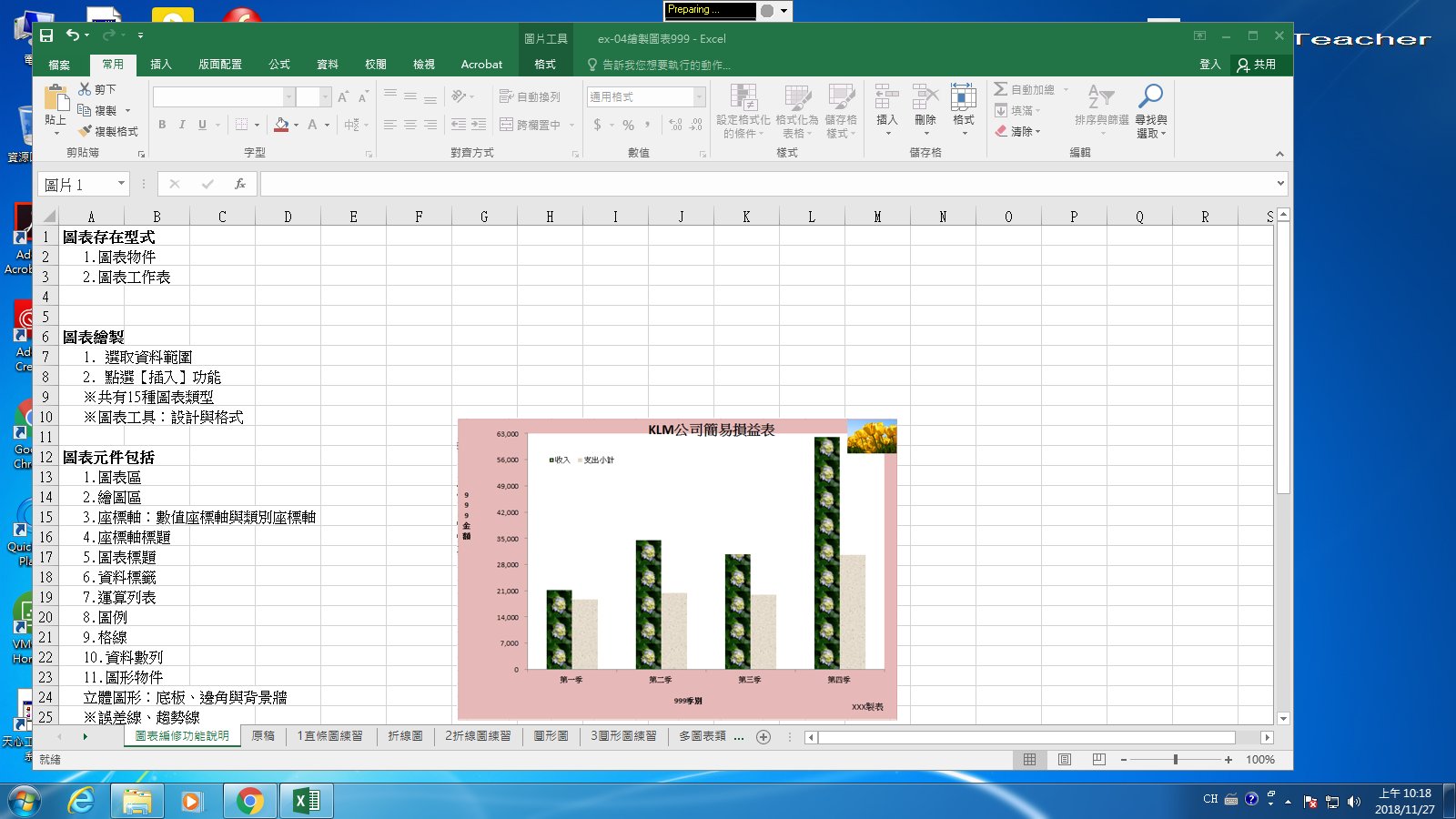This screenshot has height=819, width=1456.
Task: Click the wrap text button
Action: (x=530, y=96)
